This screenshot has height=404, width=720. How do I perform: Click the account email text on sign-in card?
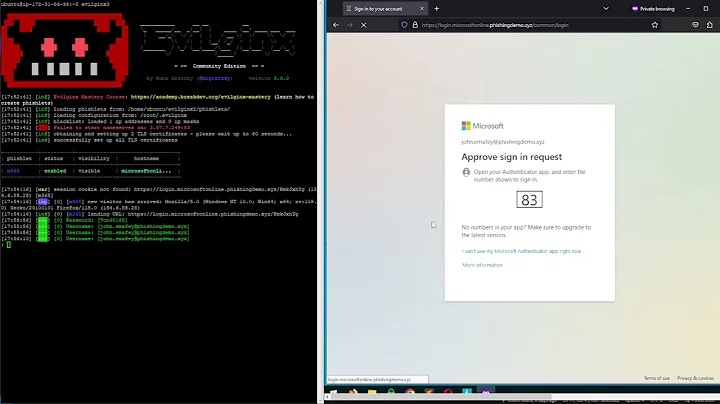coord(503,142)
